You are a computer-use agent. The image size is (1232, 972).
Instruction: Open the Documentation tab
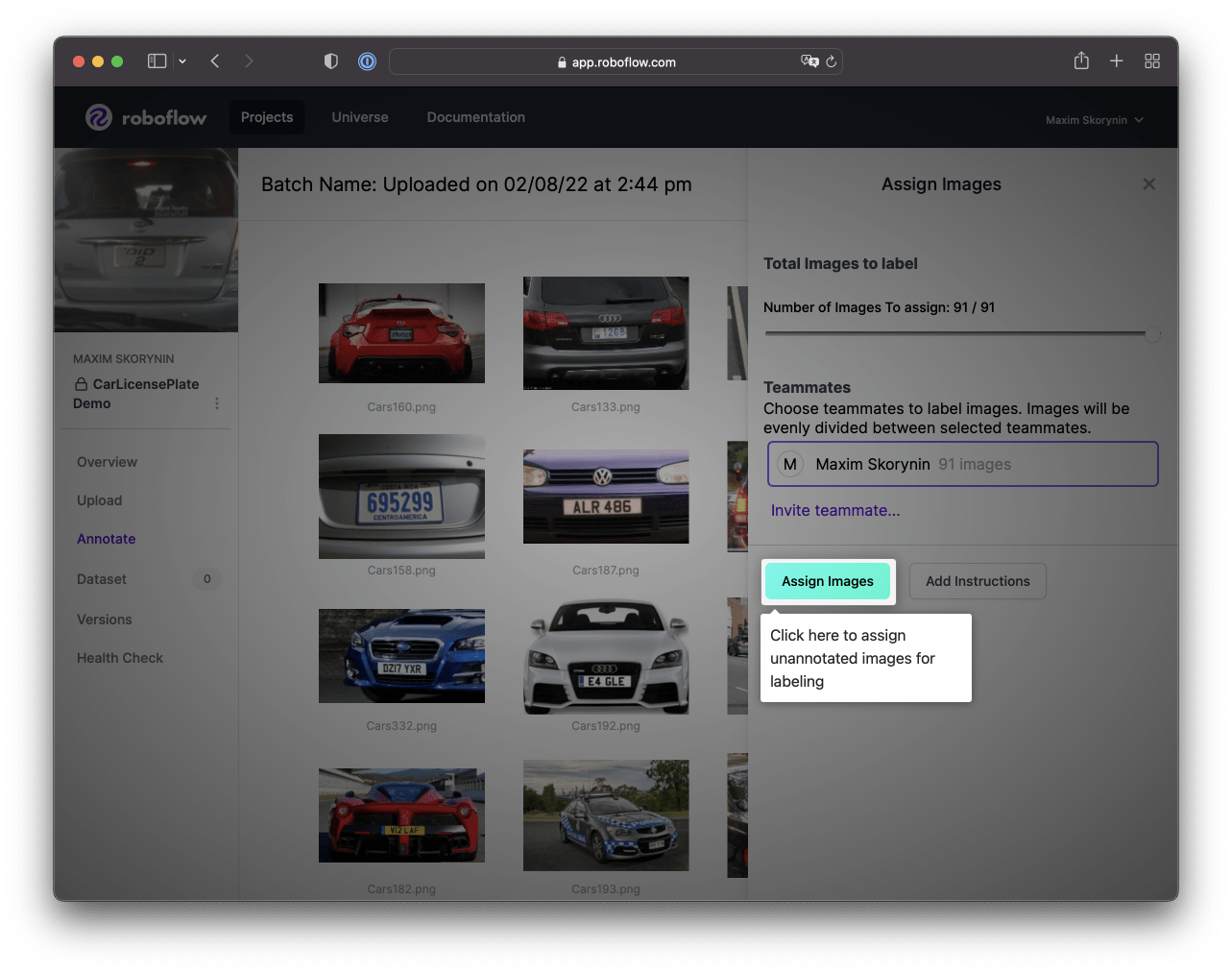[x=476, y=117]
